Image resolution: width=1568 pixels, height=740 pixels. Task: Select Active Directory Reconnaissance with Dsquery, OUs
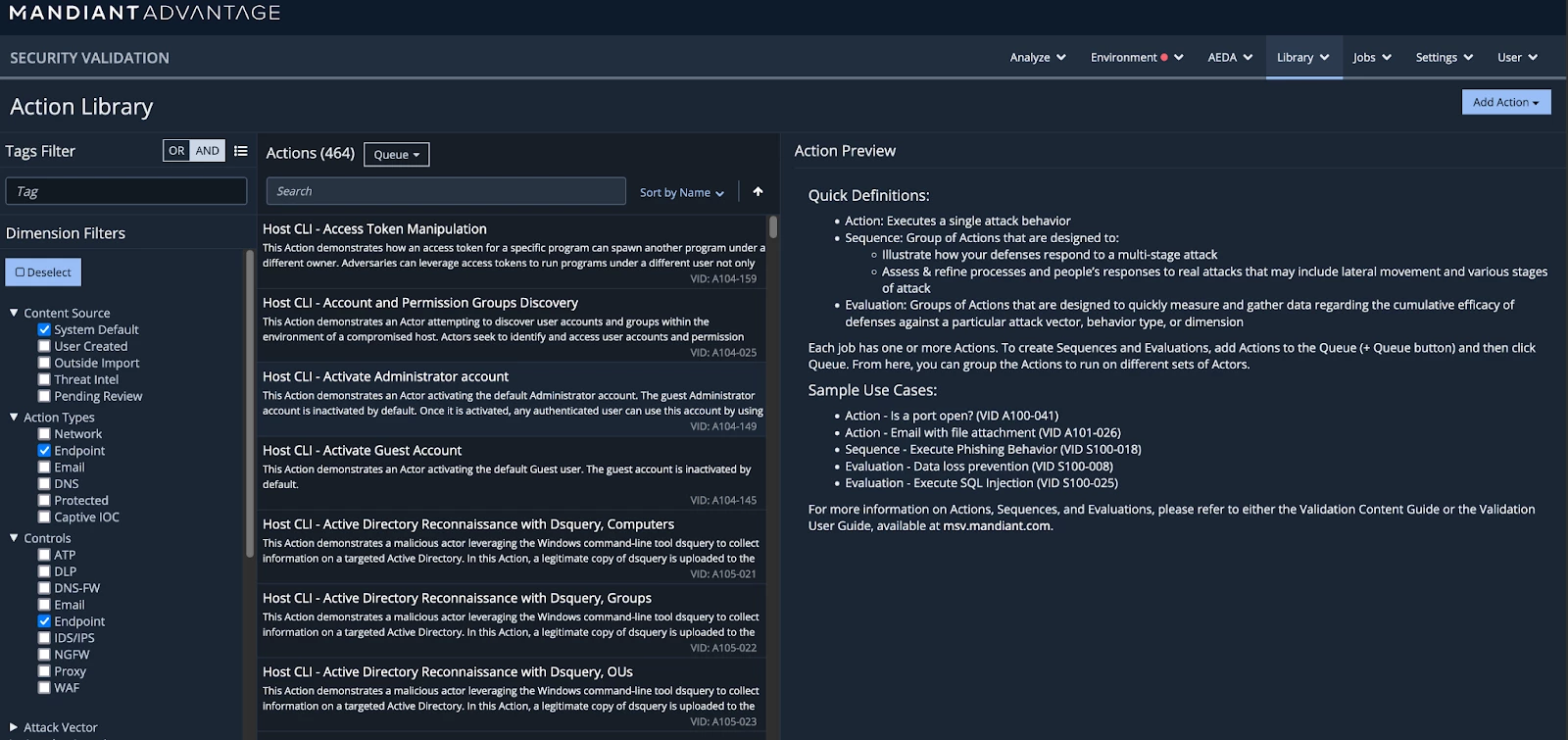(x=514, y=695)
